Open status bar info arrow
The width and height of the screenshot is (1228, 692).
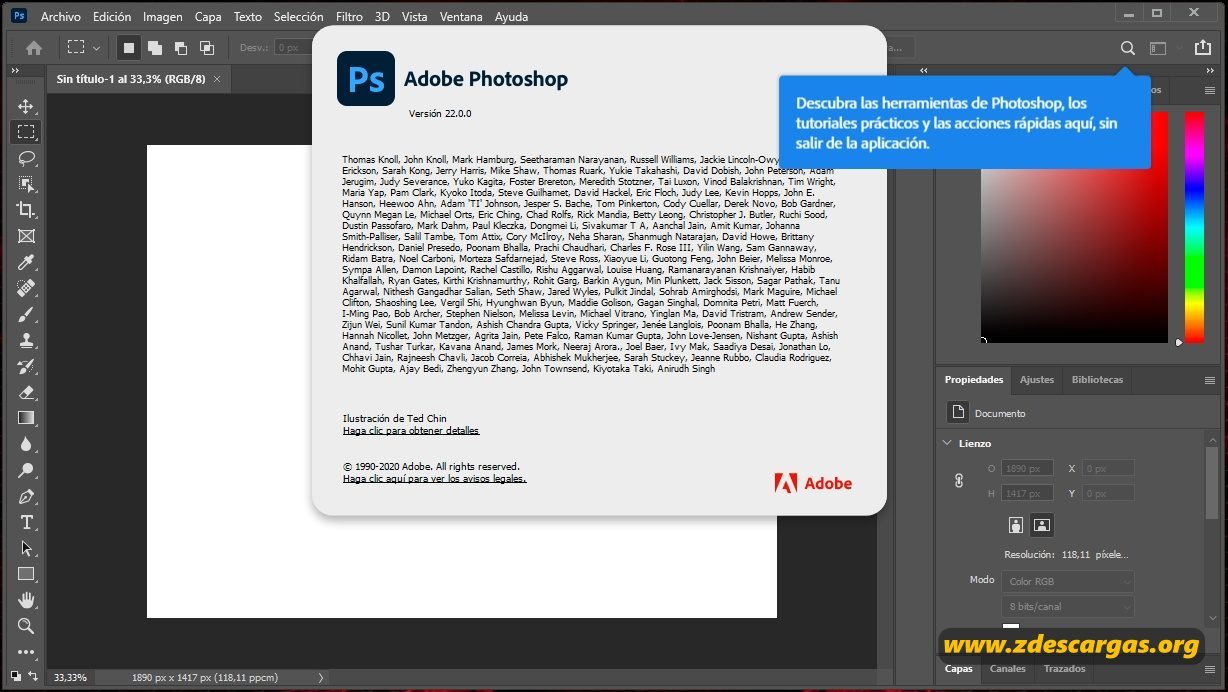(320, 678)
